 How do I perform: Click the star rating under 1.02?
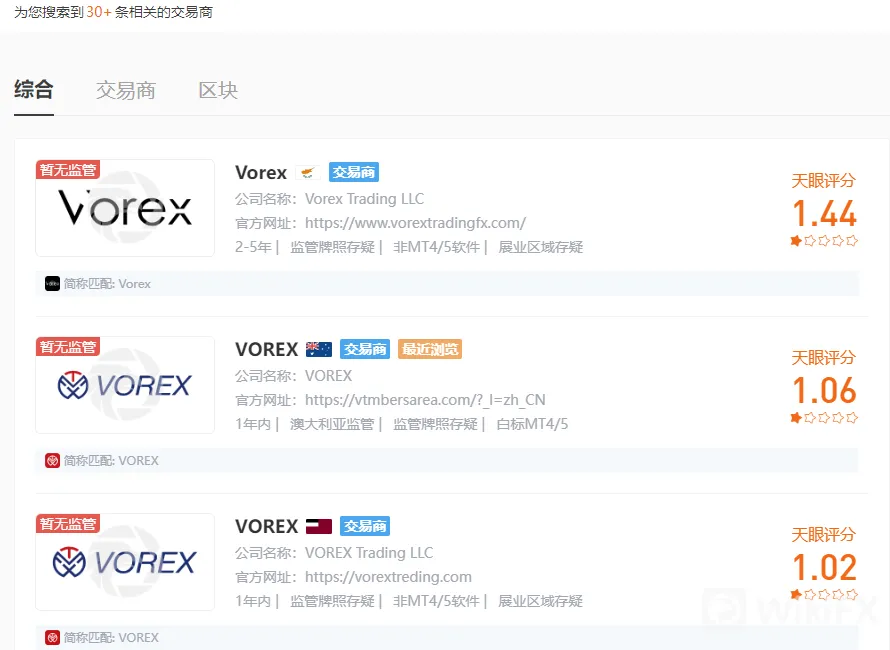(824, 595)
